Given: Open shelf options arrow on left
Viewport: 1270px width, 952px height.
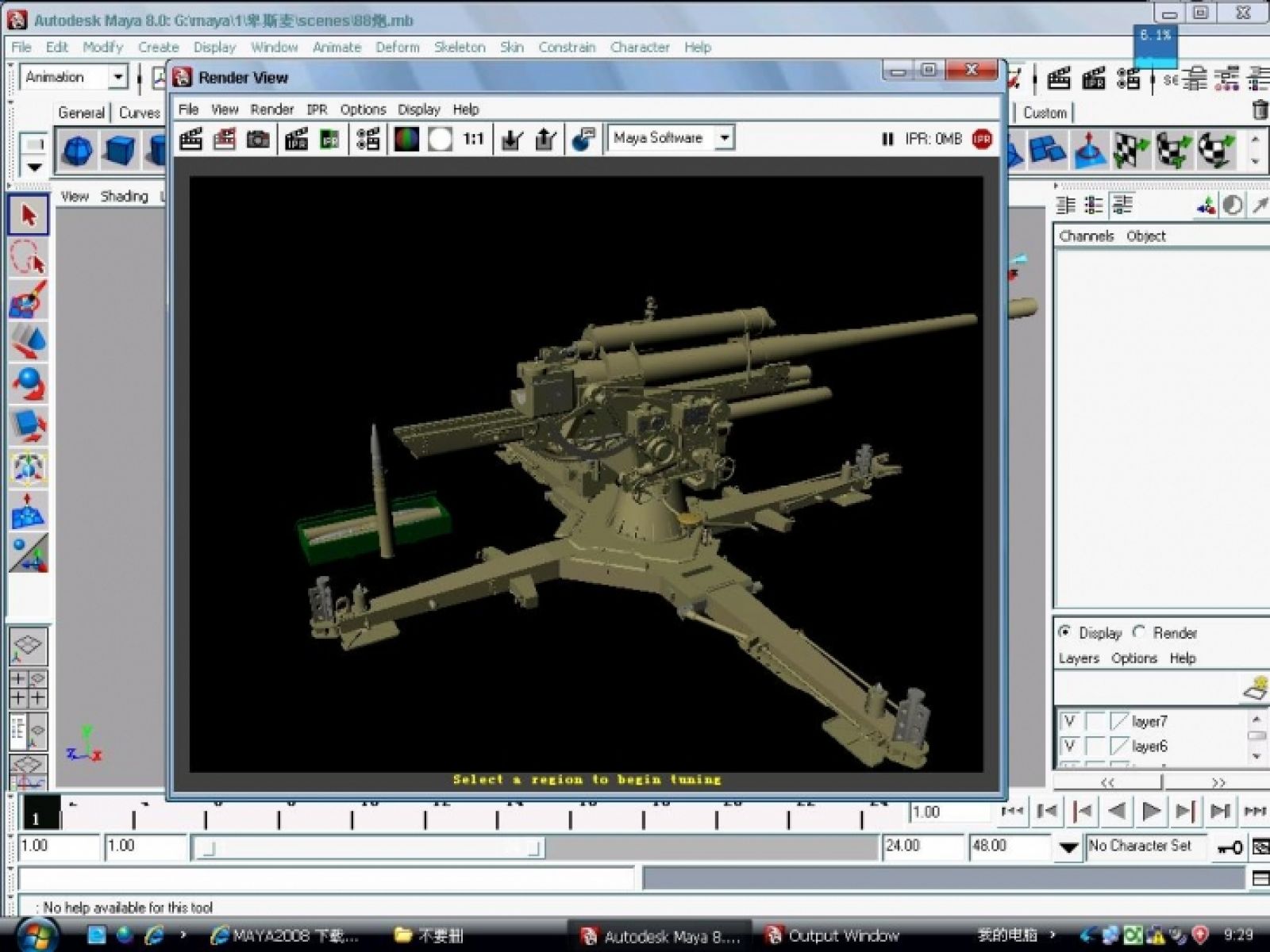Looking at the screenshot, I should click(x=33, y=167).
